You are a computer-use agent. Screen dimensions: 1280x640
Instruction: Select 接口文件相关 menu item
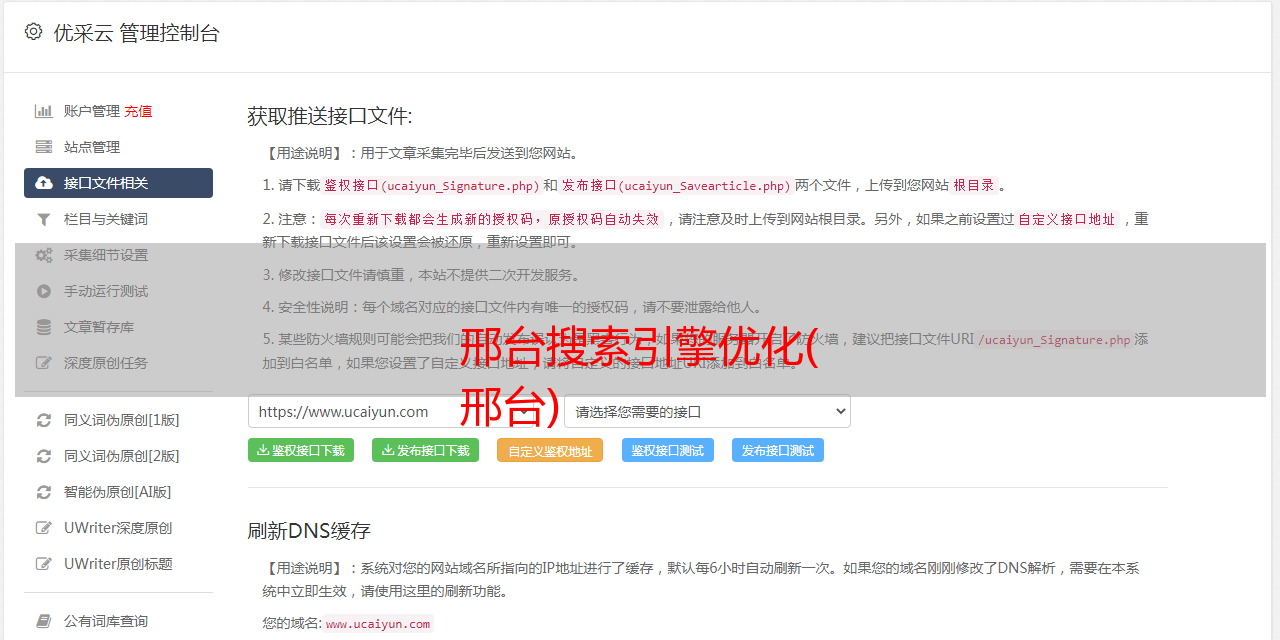coord(118,183)
